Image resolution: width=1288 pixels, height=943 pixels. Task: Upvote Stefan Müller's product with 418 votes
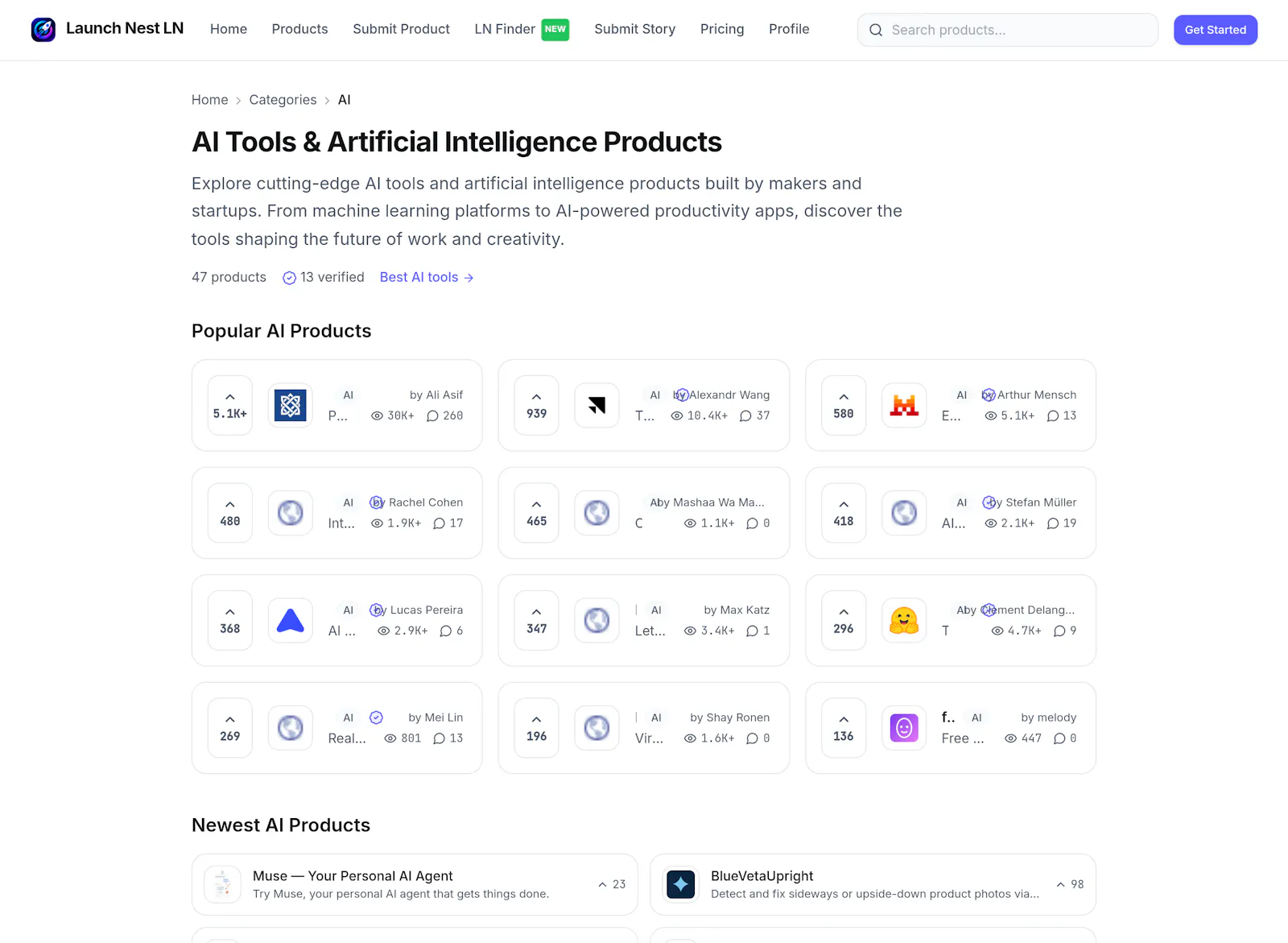tap(844, 513)
